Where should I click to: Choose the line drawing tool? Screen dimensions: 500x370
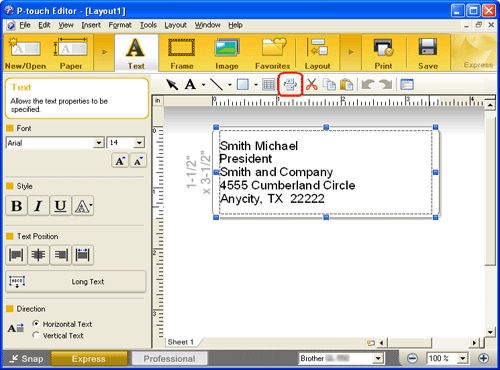tap(217, 84)
